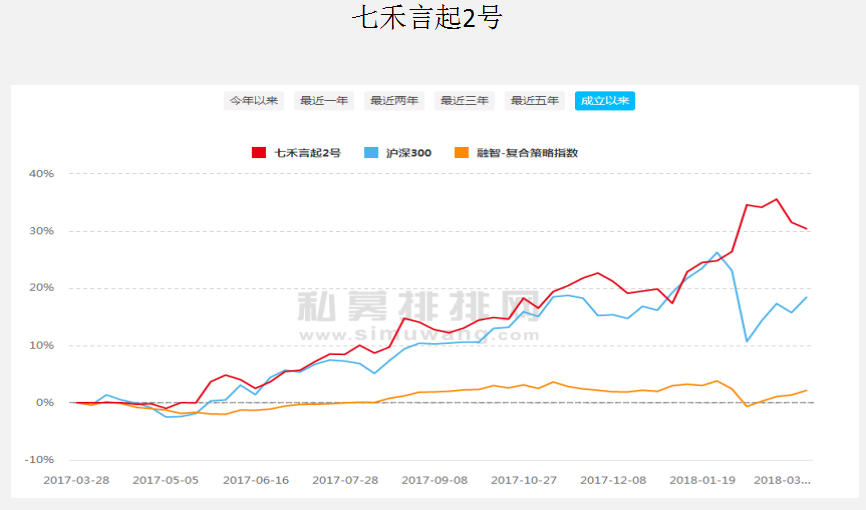Click the -10% y-axis label

tap(39, 460)
